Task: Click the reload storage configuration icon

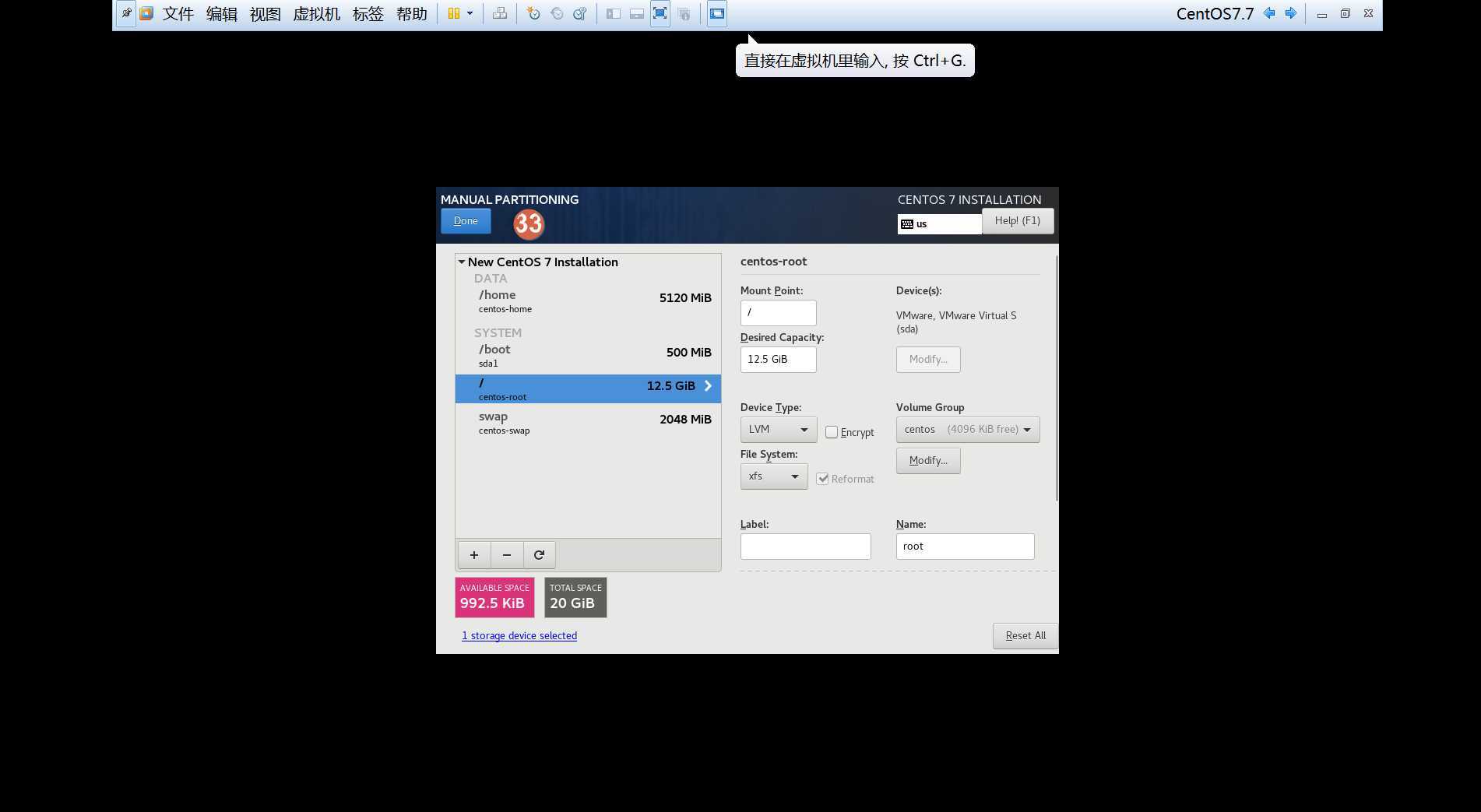Action: (539, 555)
